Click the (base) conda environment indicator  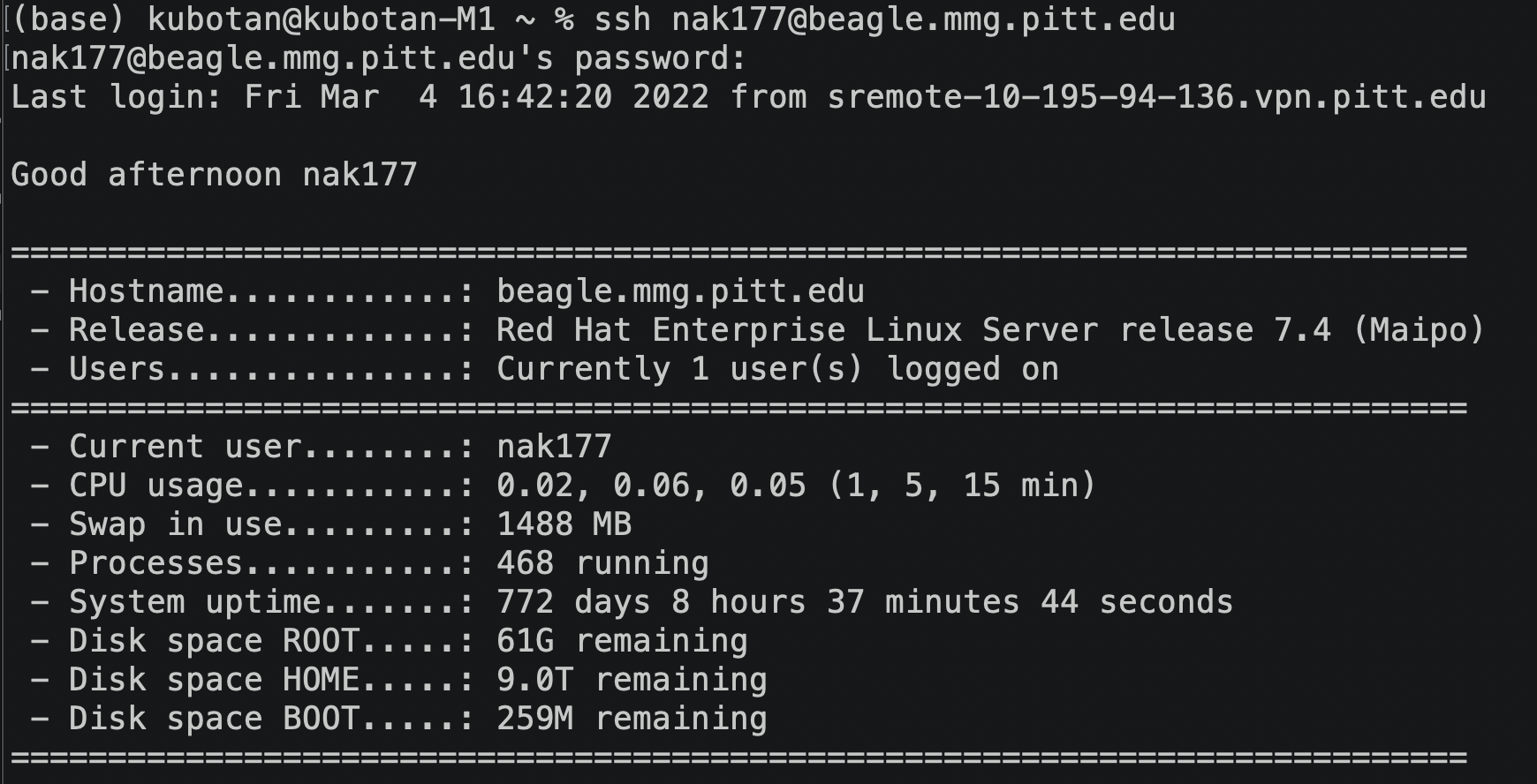pyautogui.click(x=69, y=19)
